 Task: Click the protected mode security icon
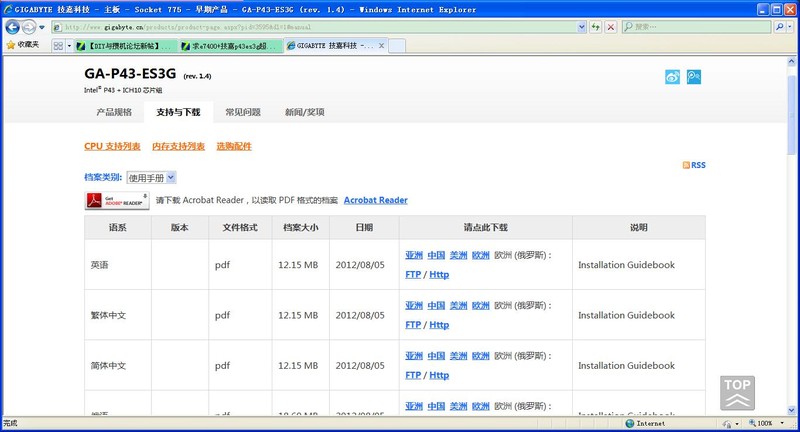(x=727, y=424)
